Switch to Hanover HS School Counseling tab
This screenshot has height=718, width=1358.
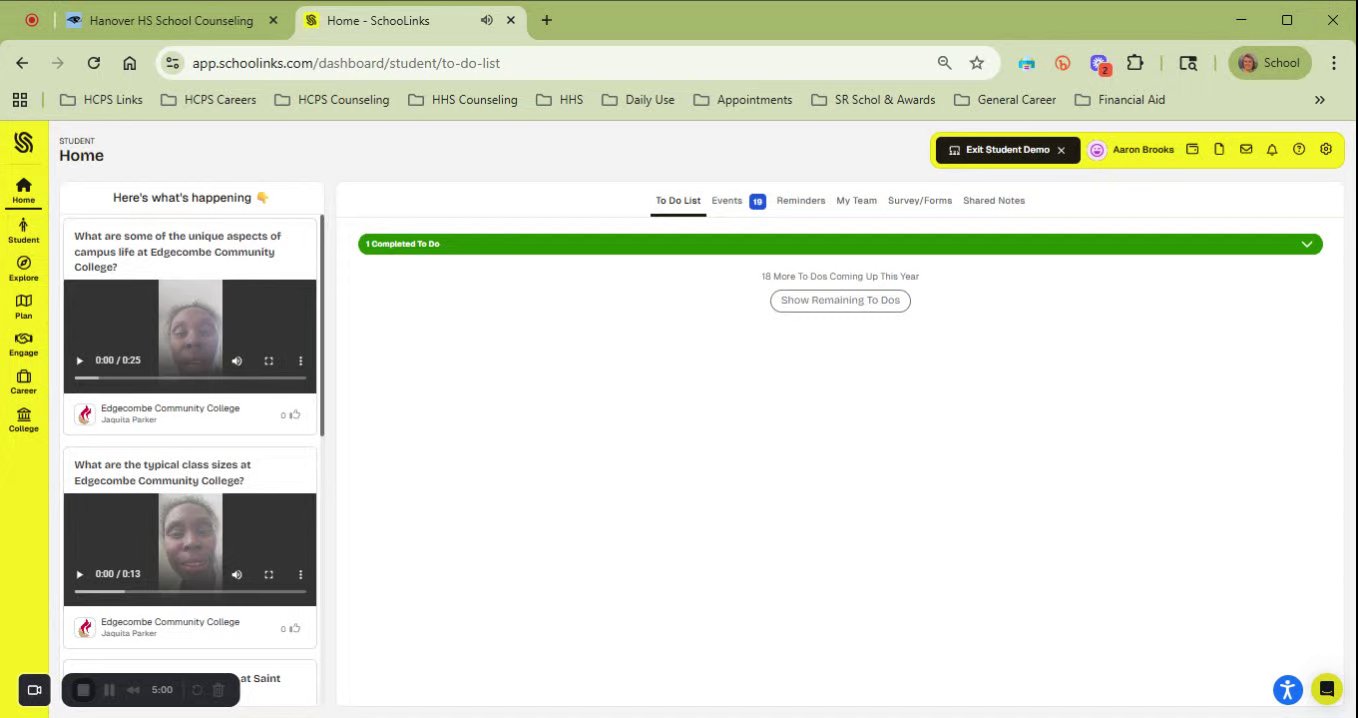(x=171, y=20)
